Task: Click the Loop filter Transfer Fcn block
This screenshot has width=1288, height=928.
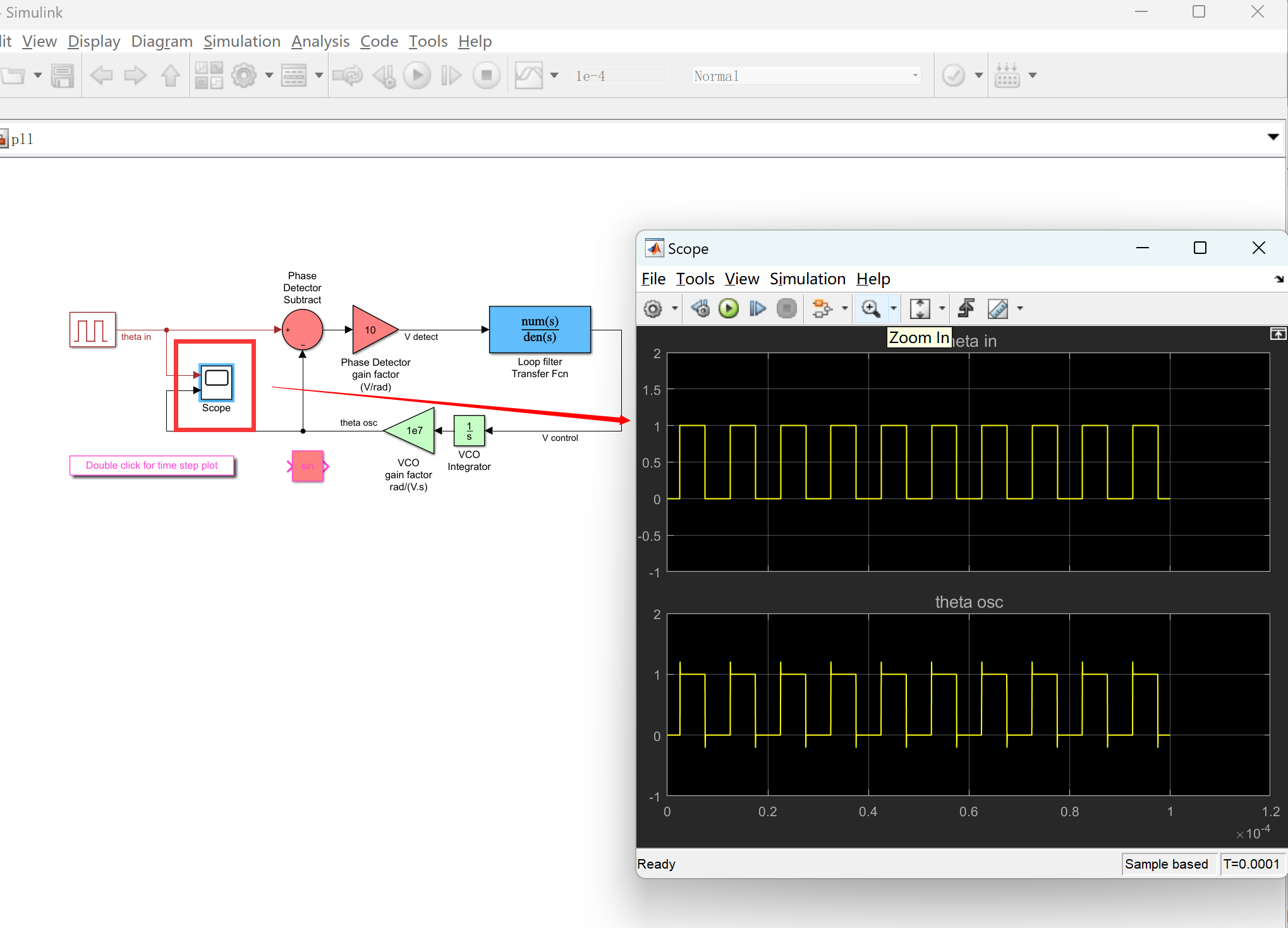Action: tap(540, 329)
